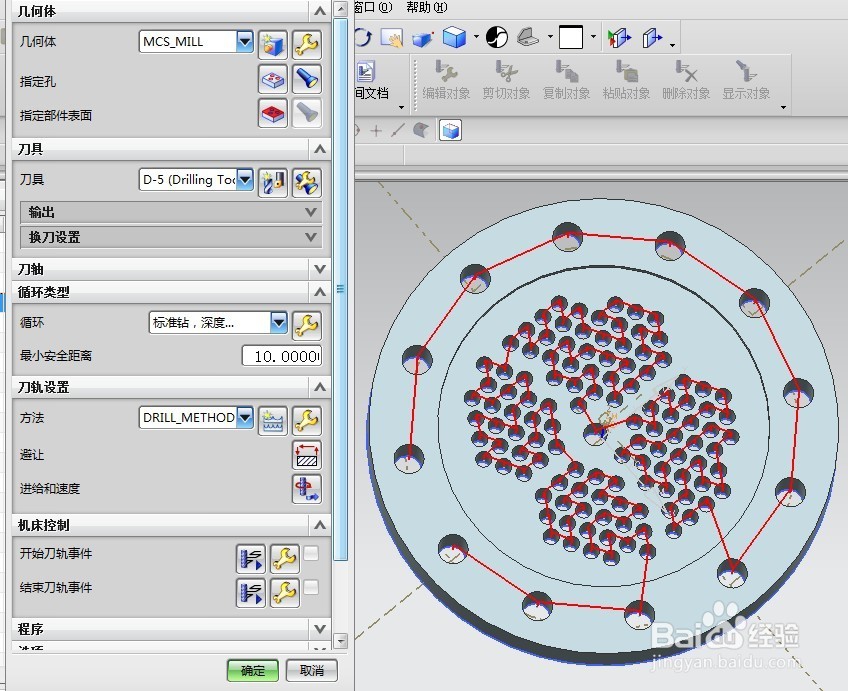Click the small blue cube icon below toolbar

pyautogui.click(x=450, y=130)
